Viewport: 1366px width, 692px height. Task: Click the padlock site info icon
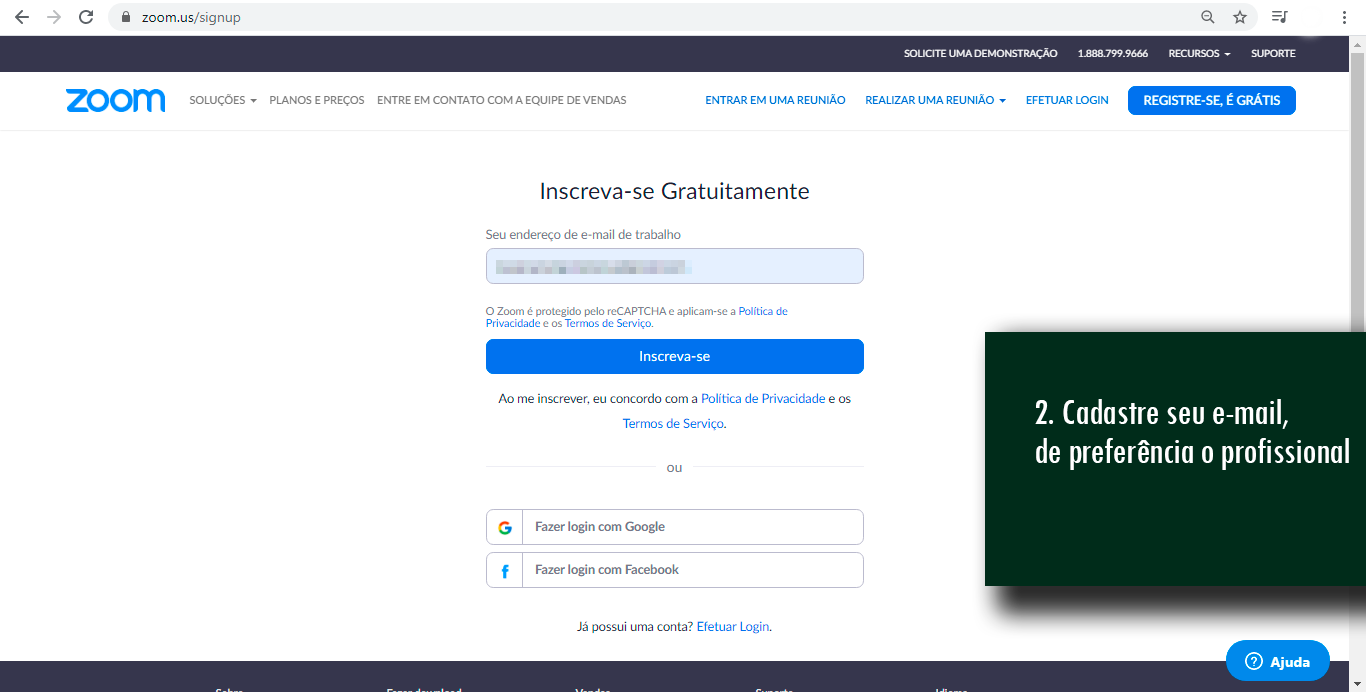tap(126, 17)
